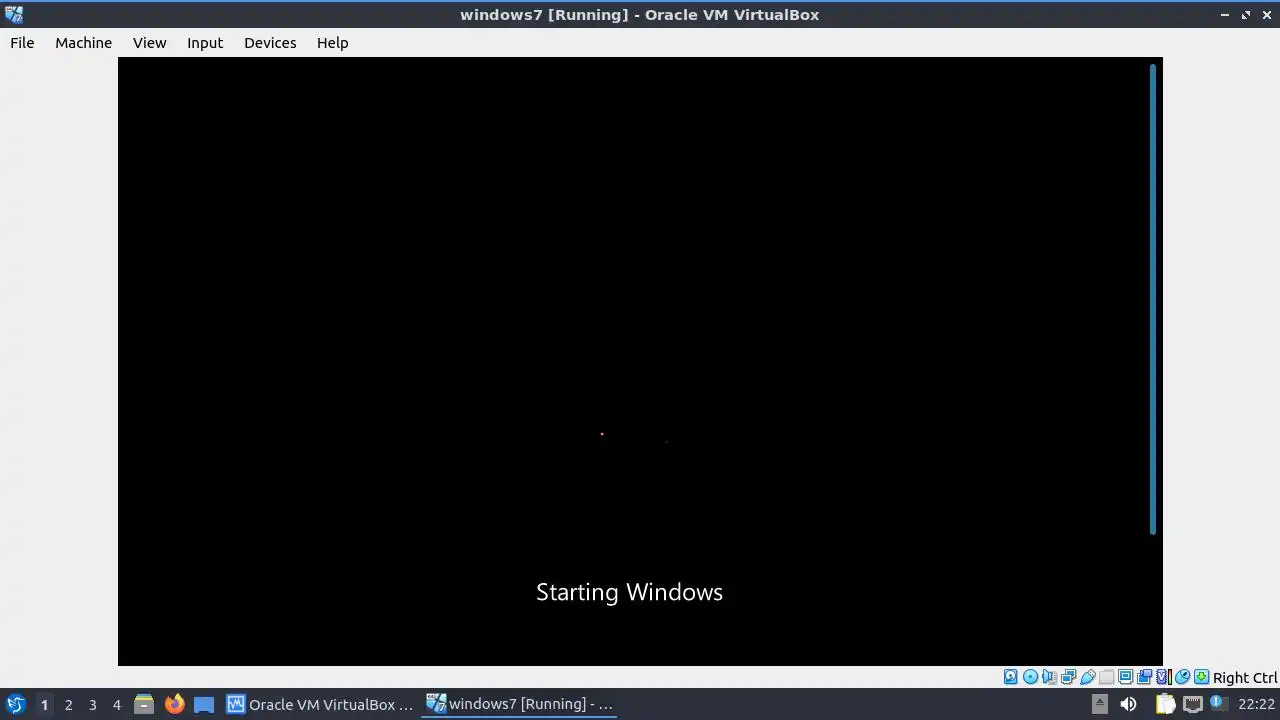Screen dimensions: 1280x720
Task: Open the update notification tray icon
Action: [1218, 703]
